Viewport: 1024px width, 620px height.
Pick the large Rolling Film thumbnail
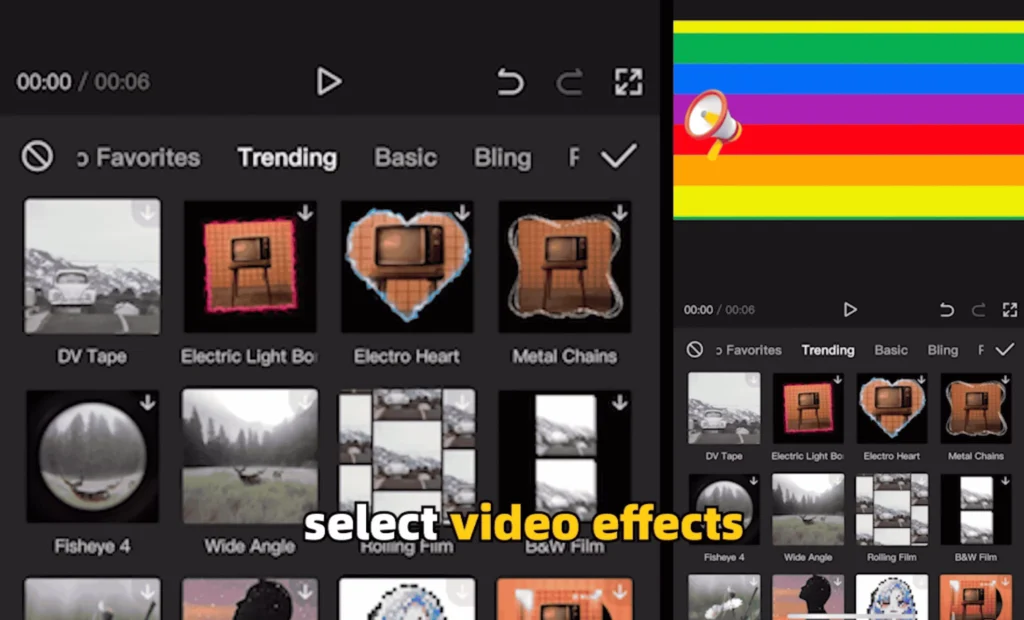pyautogui.click(x=408, y=457)
